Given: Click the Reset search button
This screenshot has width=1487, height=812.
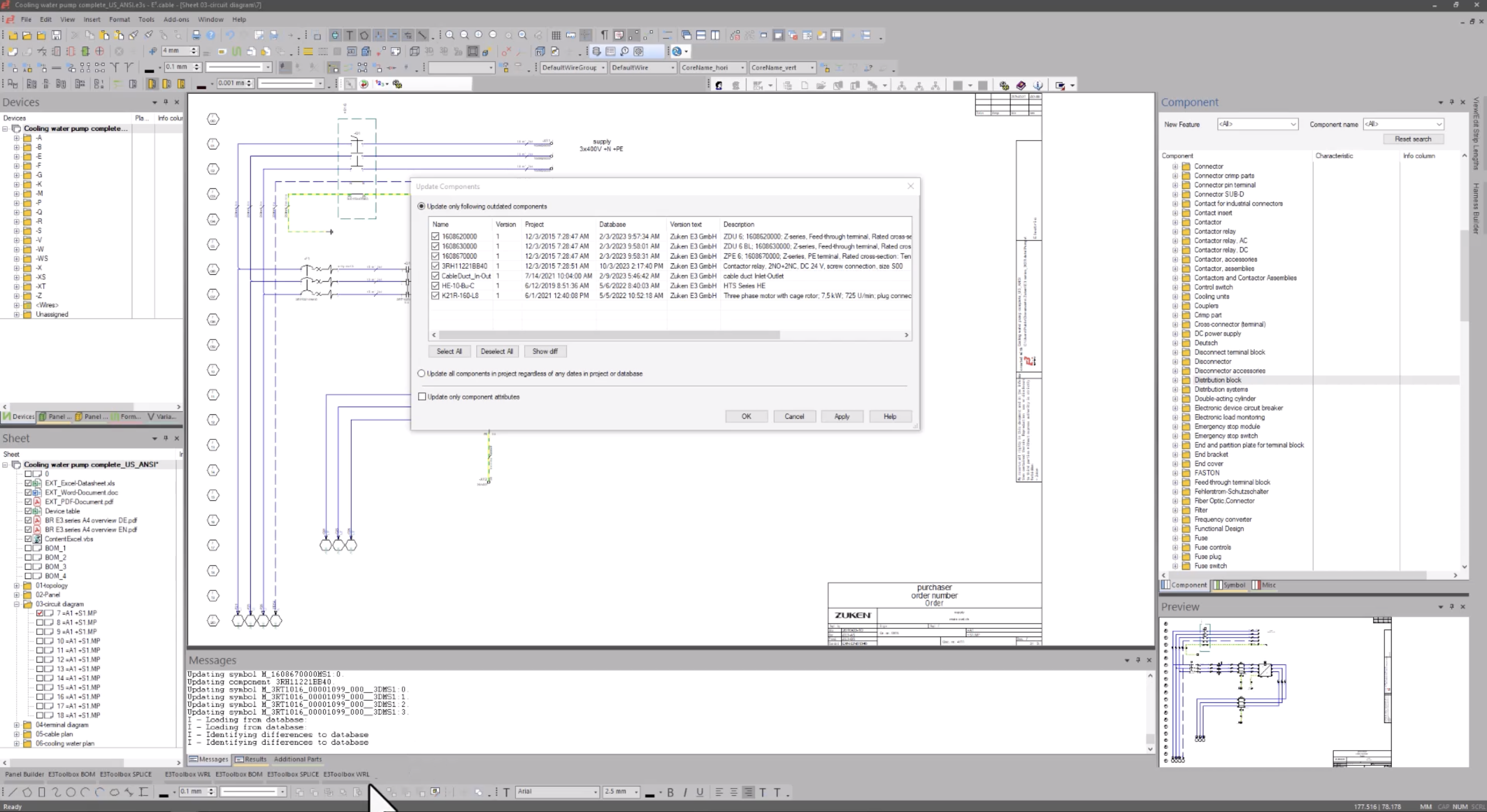Looking at the screenshot, I should click(x=1413, y=139).
